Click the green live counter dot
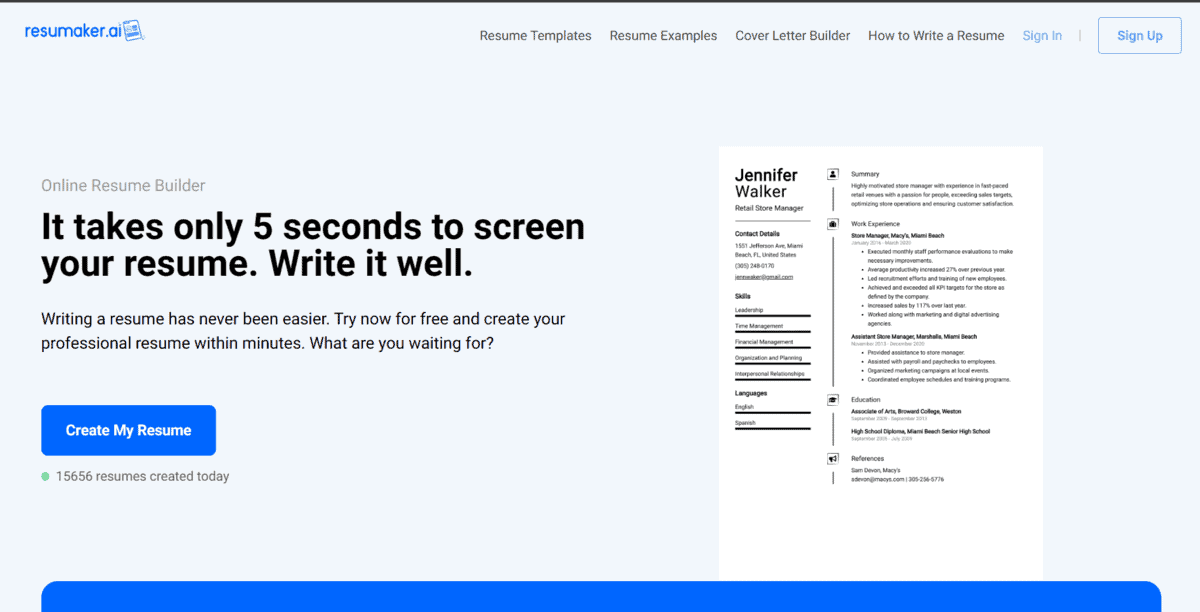Image resolution: width=1200 pixels, height=612 pixels. point(46,476)
